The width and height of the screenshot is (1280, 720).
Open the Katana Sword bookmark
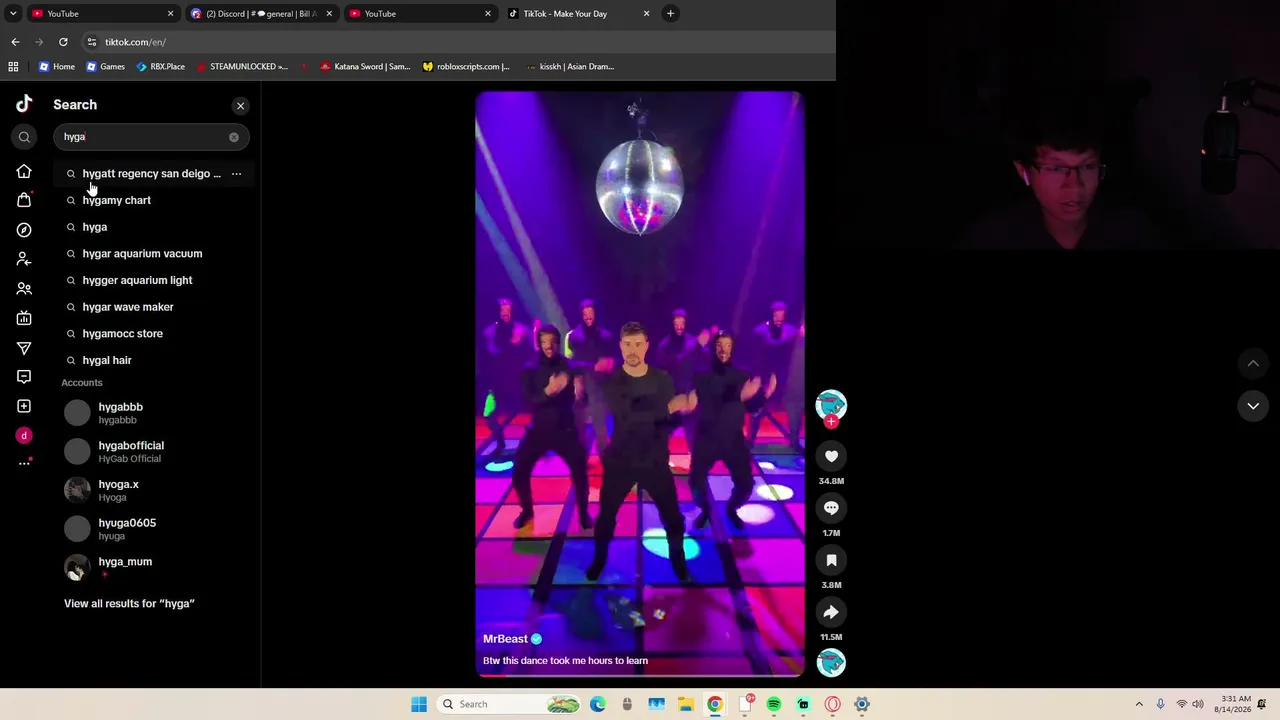point(365,67)
